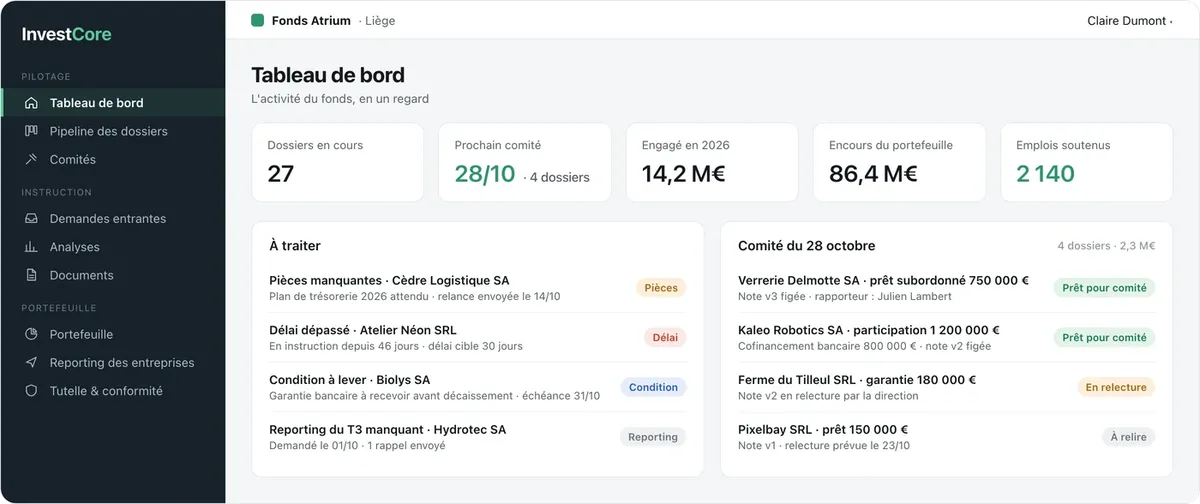Viewport: 1200px width, 504px height.
Task: Click the Verrerie Delmotte Prêt pour comité badge
Action: 1104,288
